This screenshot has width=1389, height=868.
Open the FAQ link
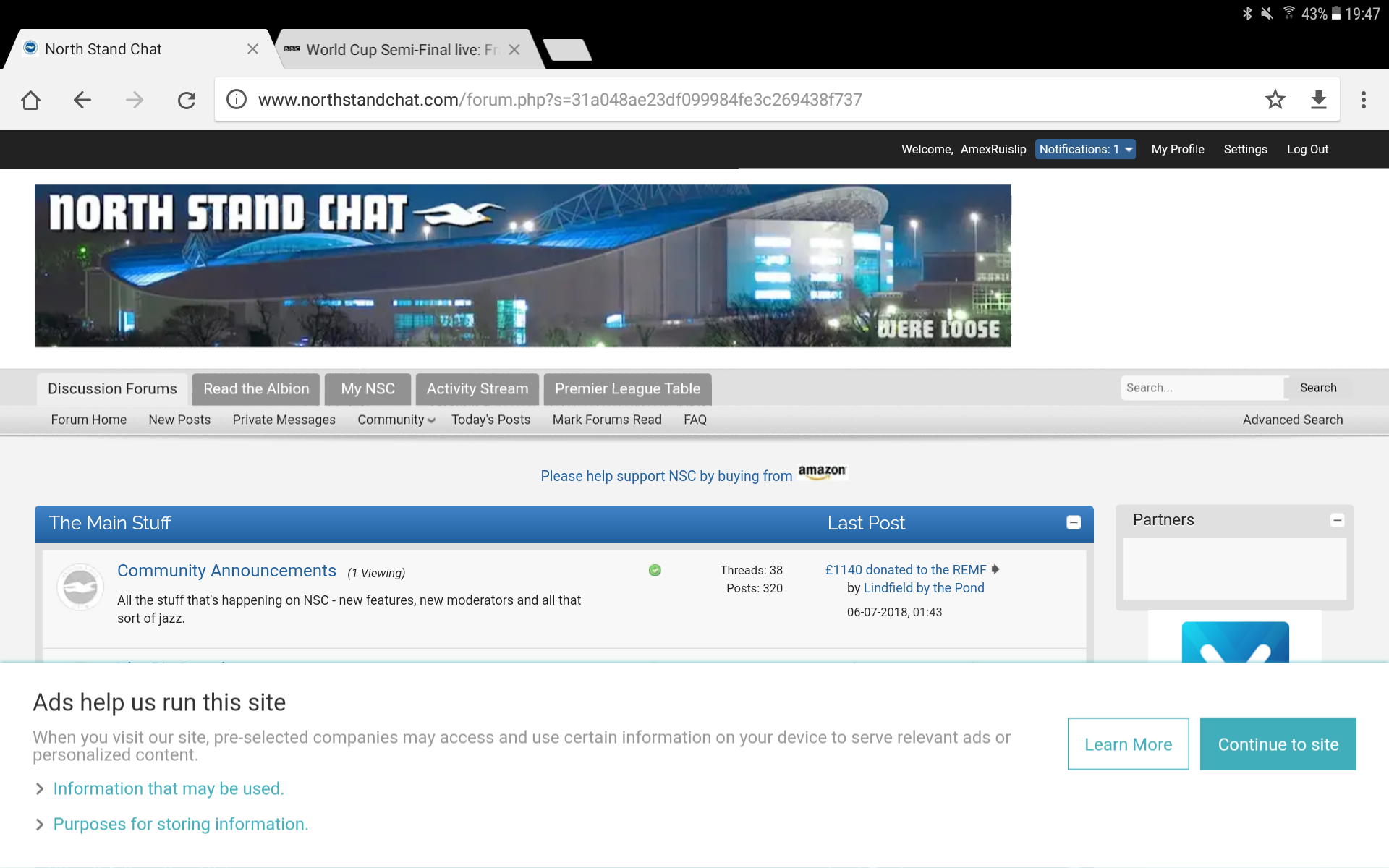click(694, 420)
